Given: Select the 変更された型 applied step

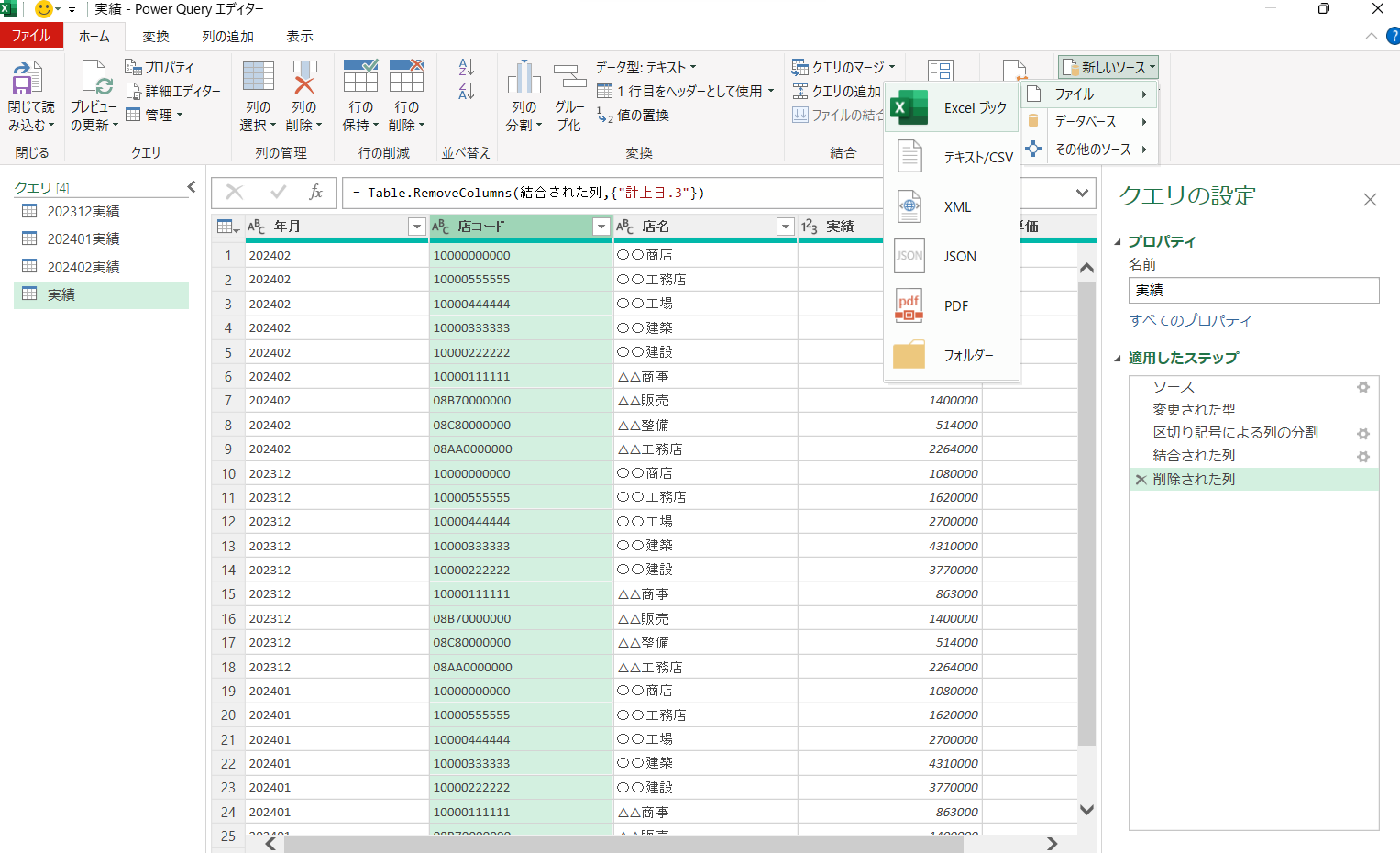Looking at the screenshot, I should click(1194, 410).
